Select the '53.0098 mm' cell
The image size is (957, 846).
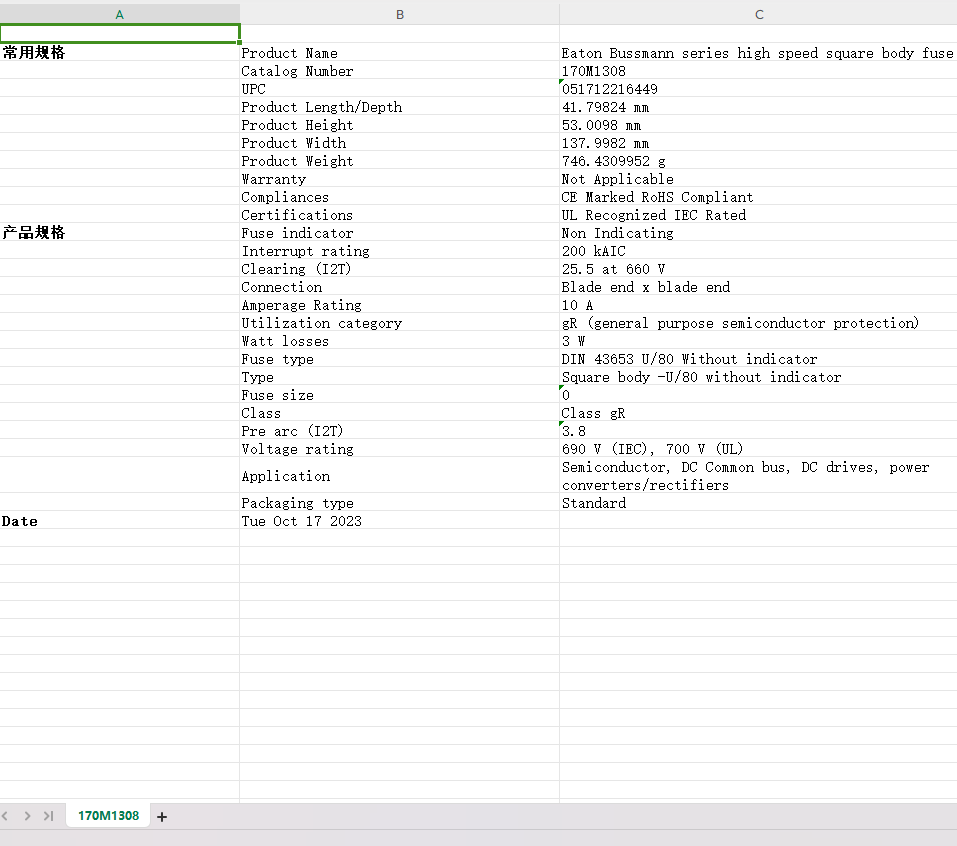coord(758,125)
